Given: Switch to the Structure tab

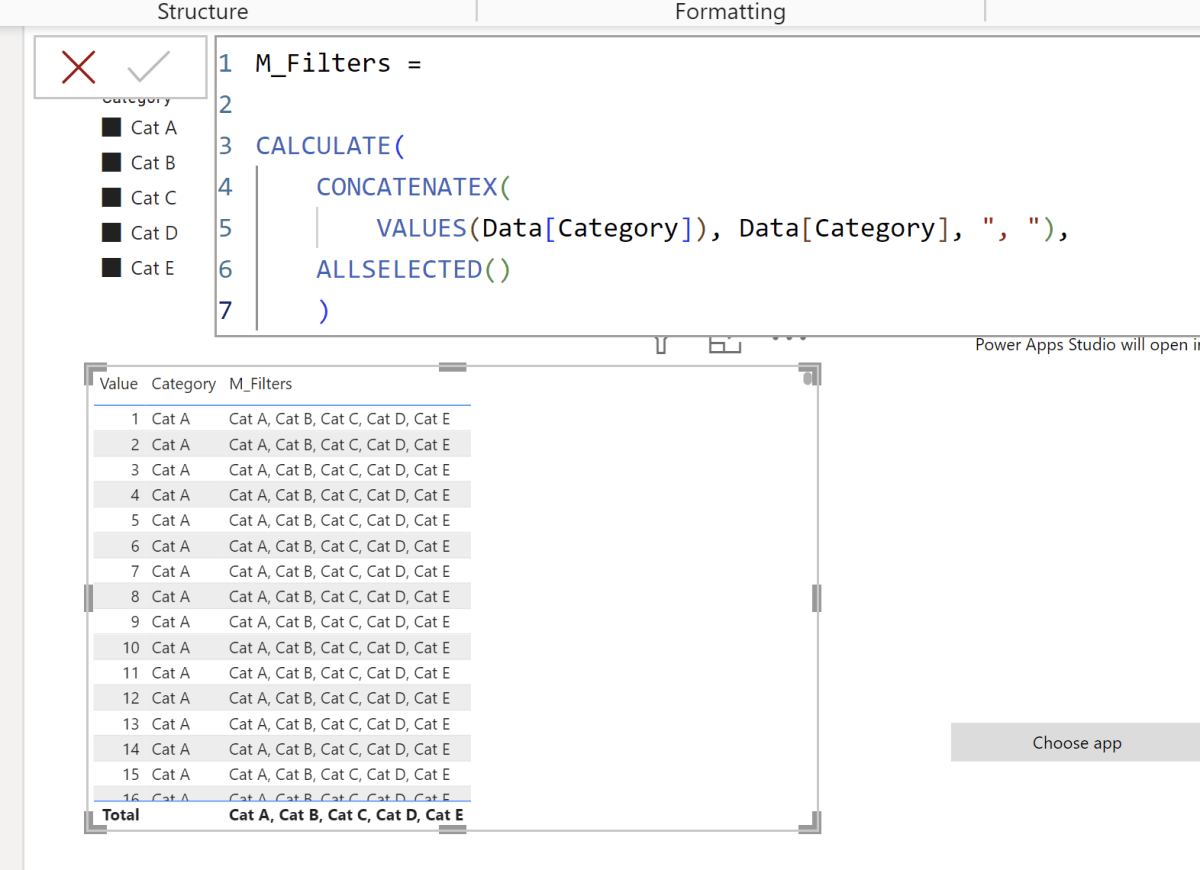Looking at the screenshot, I should click(202, 12).
